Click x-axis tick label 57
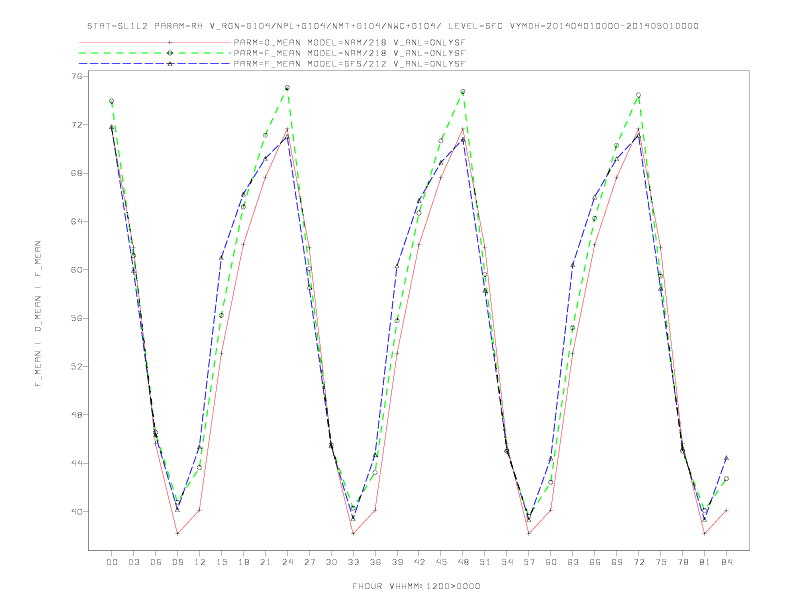This screenshot has width=792, height=612. click(529, 562)
